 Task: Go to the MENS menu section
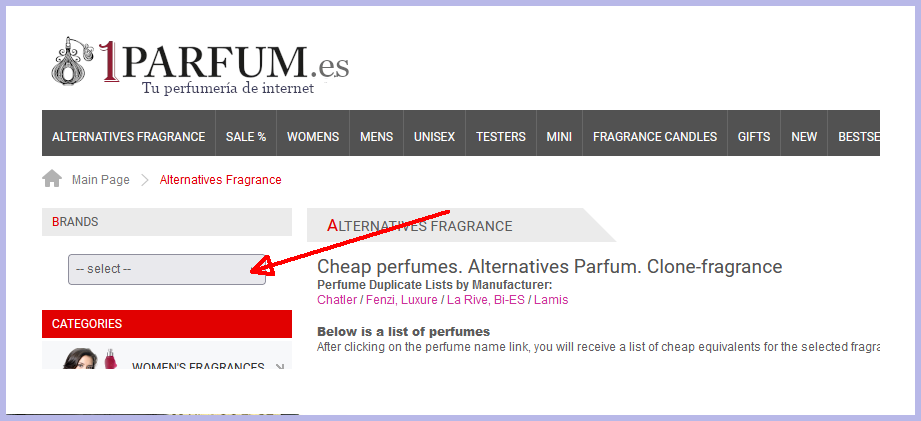(x=377, y=137)
